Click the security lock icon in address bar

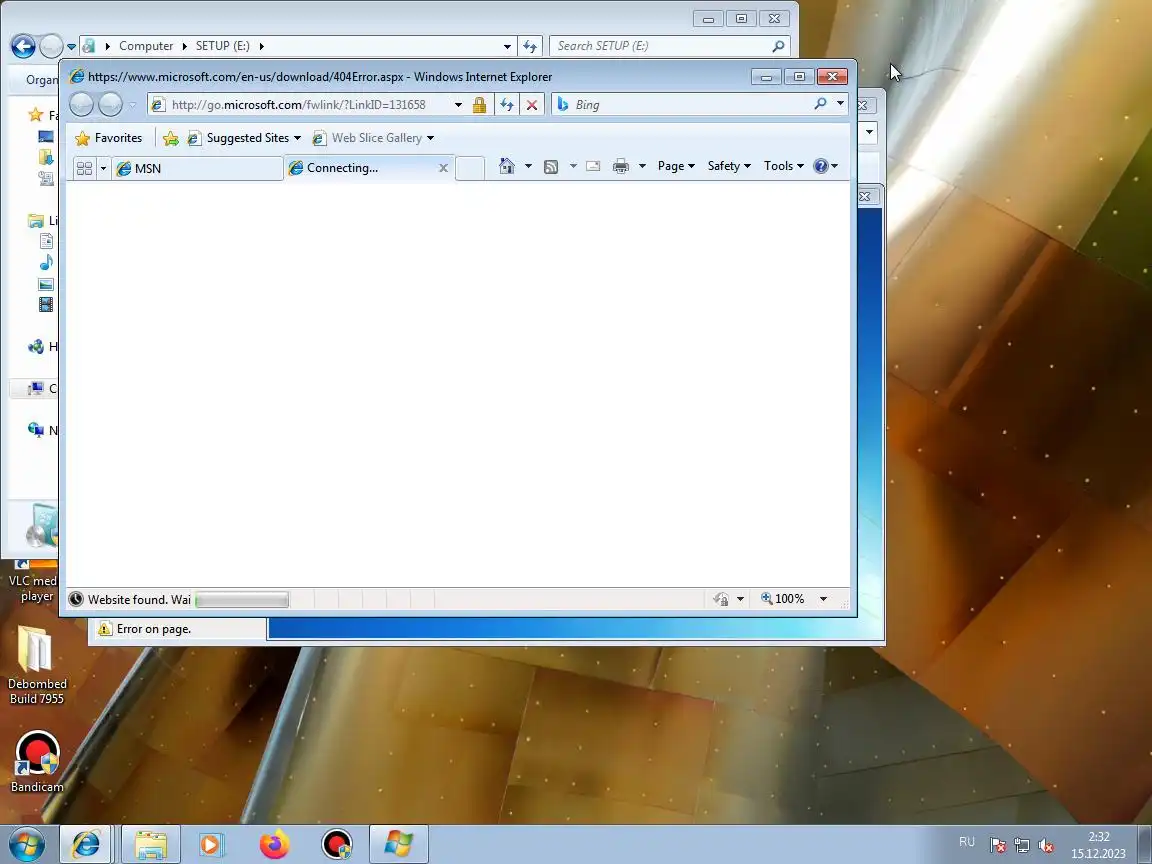point(479,105)
